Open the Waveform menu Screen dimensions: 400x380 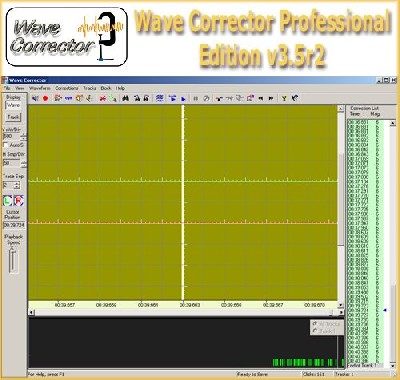[40, 88]
